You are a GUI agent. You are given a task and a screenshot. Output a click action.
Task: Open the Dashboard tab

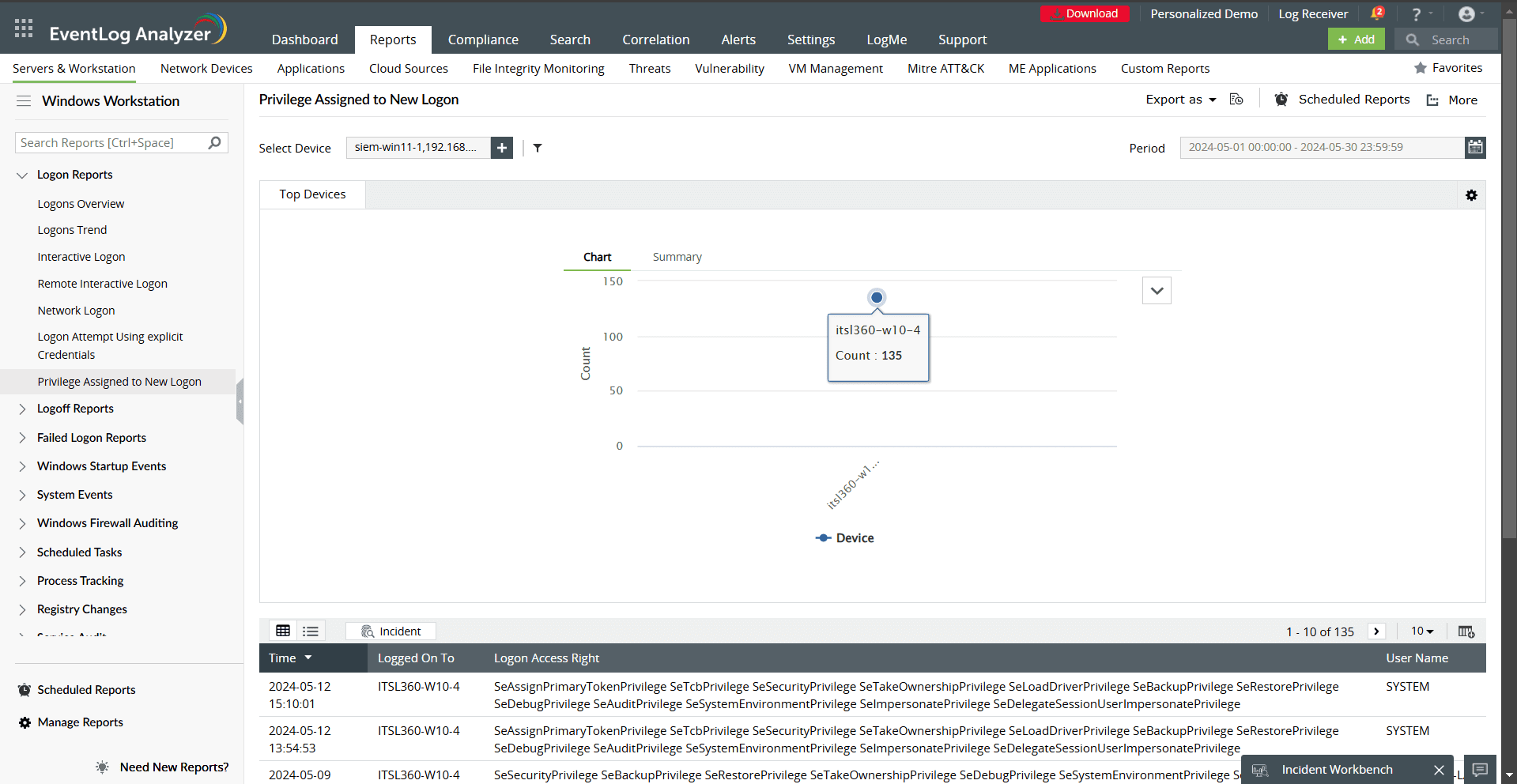coord(304,40)
